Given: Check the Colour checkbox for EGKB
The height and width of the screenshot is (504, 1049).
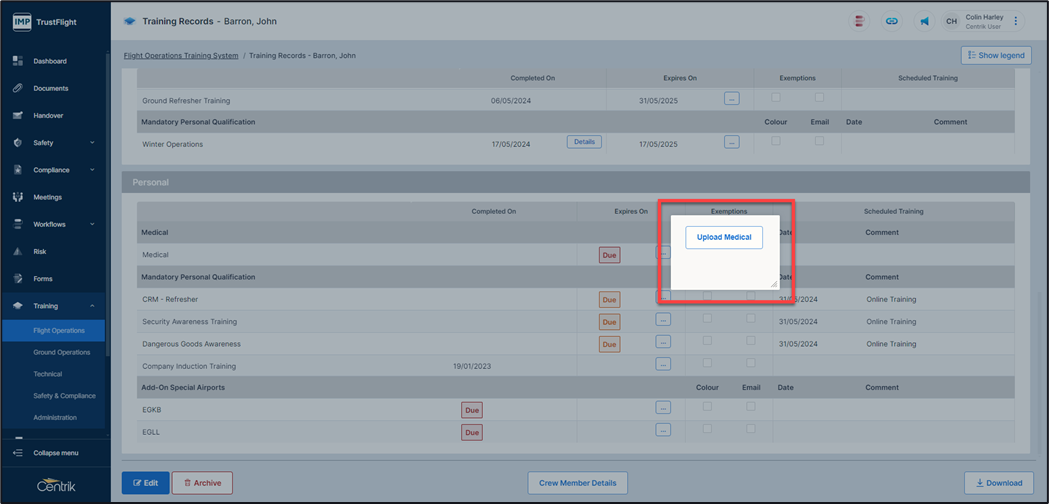Looking at the screenshot, I should point(707,407).
